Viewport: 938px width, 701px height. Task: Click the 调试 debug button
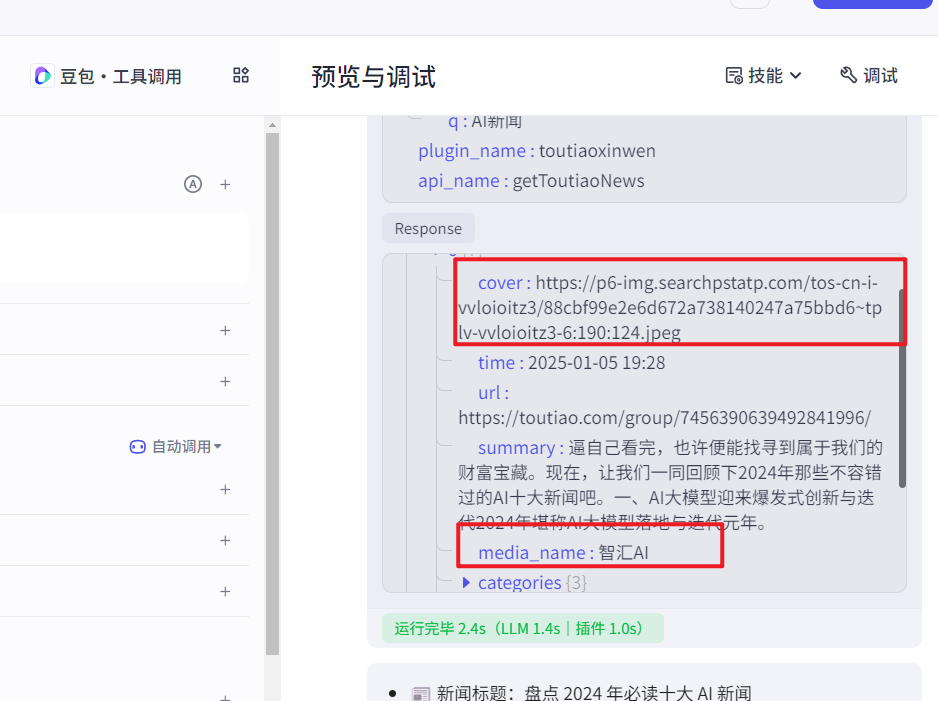tap(869, 76)
